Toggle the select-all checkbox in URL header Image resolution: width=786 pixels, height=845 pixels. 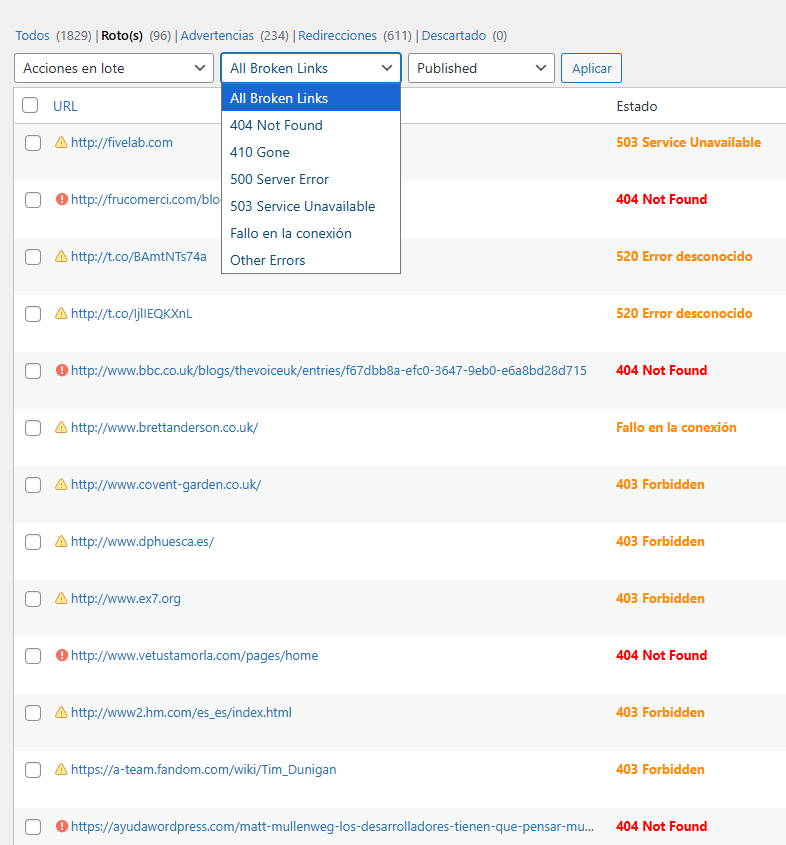tap(30, 105)
